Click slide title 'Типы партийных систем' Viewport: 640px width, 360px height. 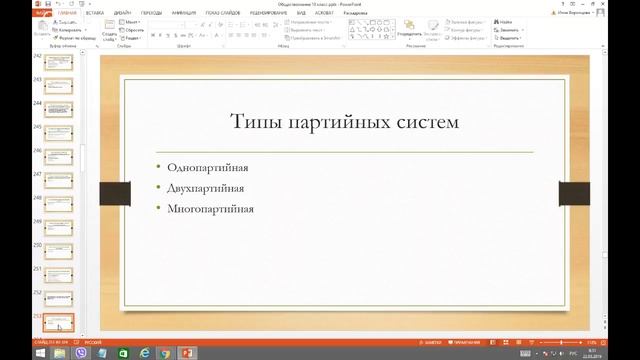point(345,121)
